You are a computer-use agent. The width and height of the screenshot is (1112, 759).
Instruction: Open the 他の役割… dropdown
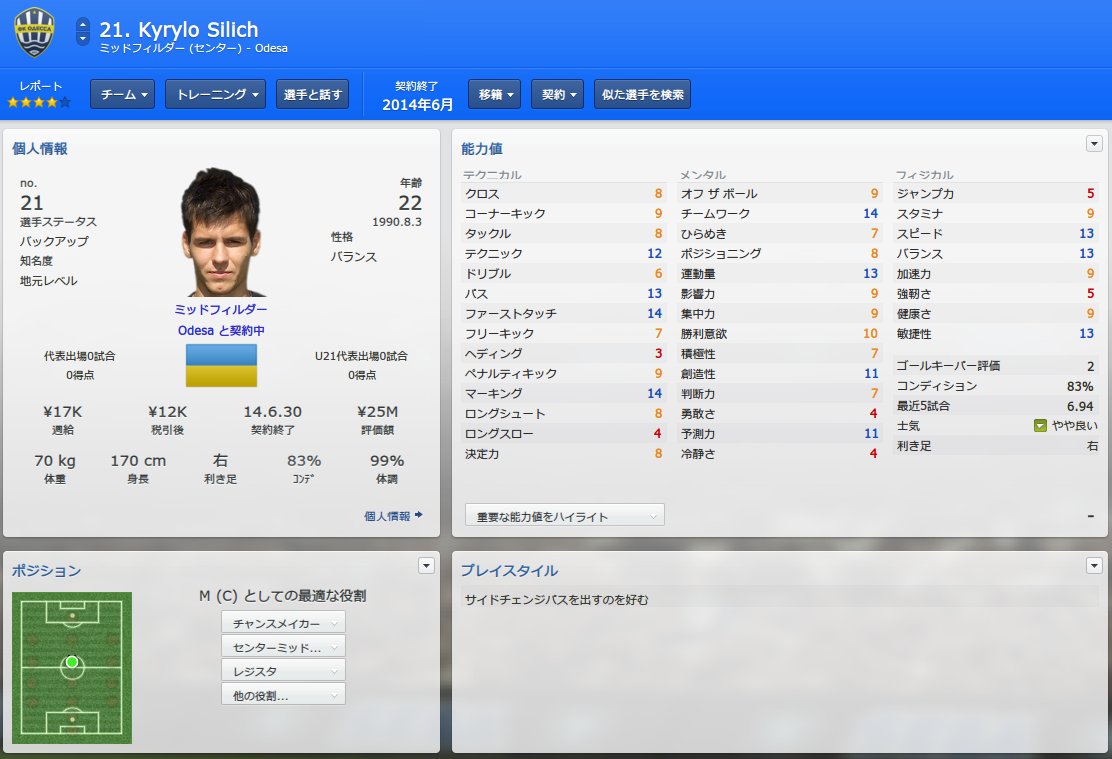pos(284,695)
